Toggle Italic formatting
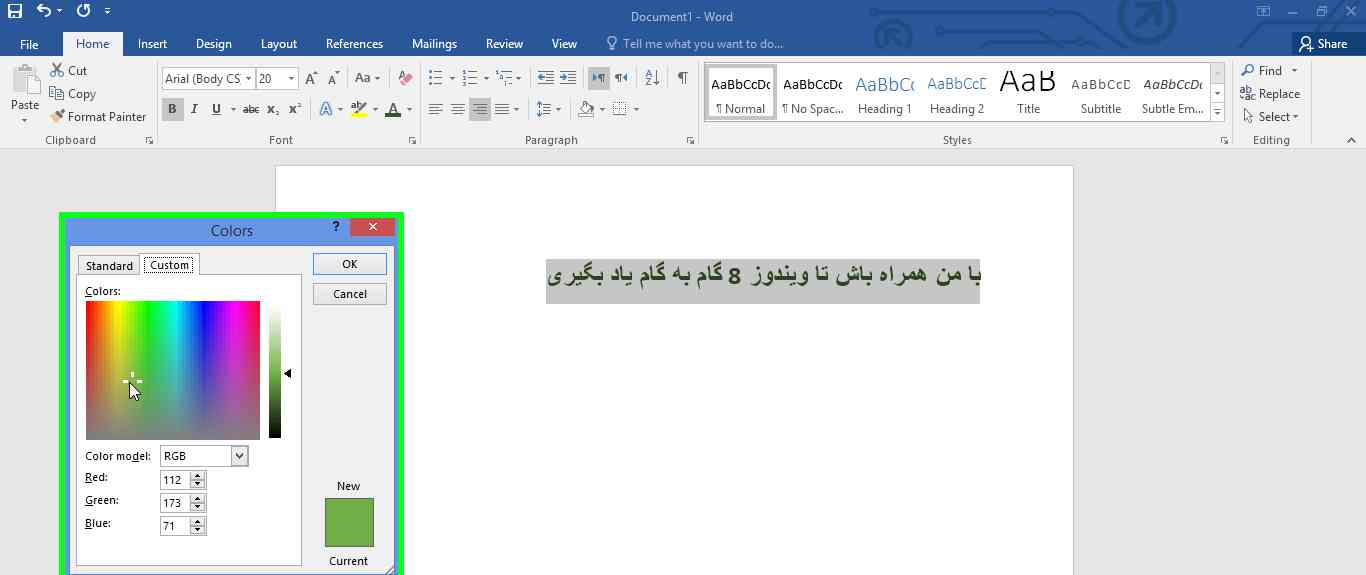The height and width of the screenshot is (575, 1366). click(195, 109)
